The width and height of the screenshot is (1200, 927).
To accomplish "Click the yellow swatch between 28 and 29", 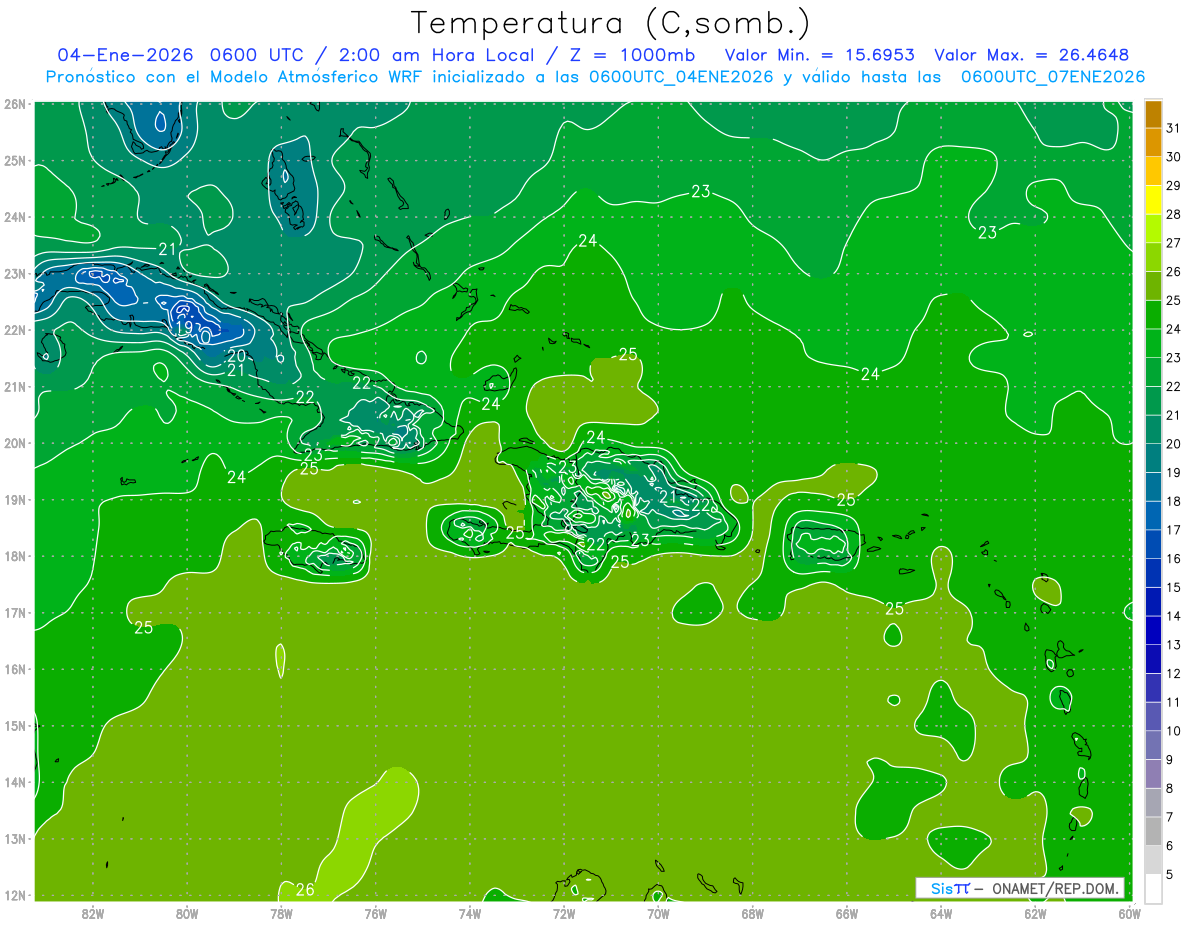I will pos(1153,199).
